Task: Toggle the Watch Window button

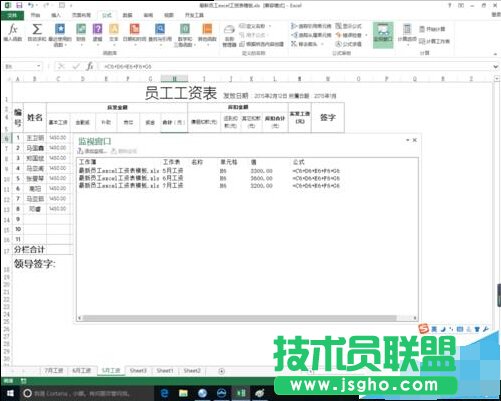Action: (383, 34)
